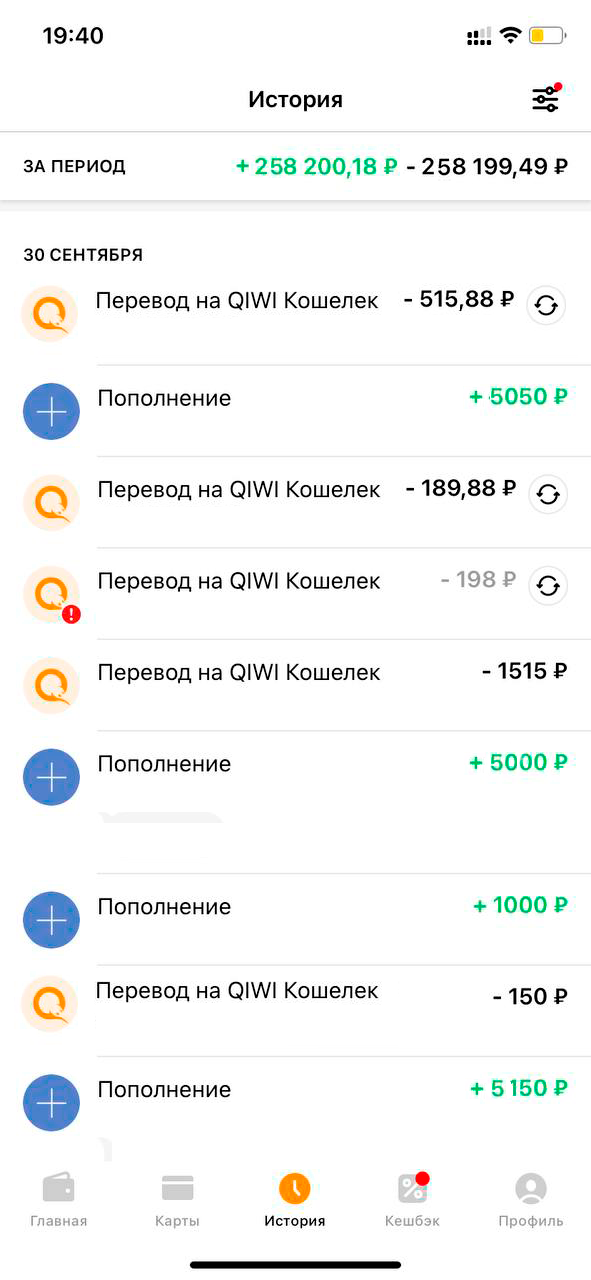
Task: Tap the plus icon of +1000 ₽ top-up
Action: point(51,920)
